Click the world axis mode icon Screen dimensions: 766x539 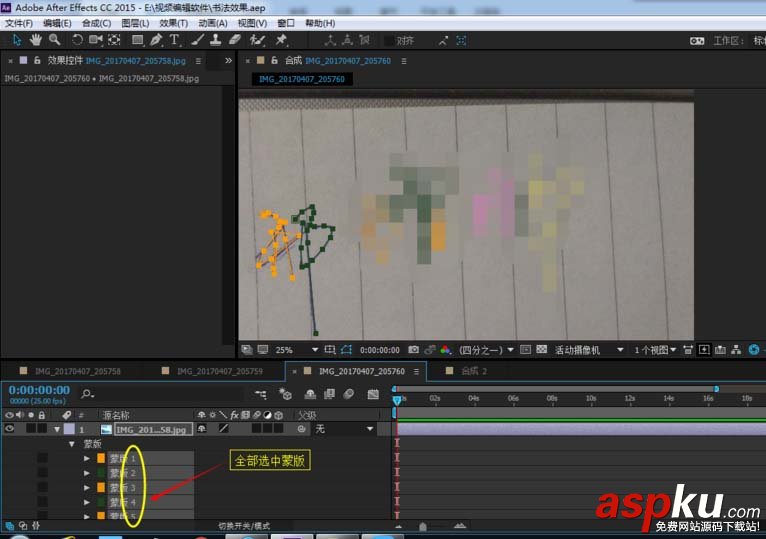tap(347, 41)
